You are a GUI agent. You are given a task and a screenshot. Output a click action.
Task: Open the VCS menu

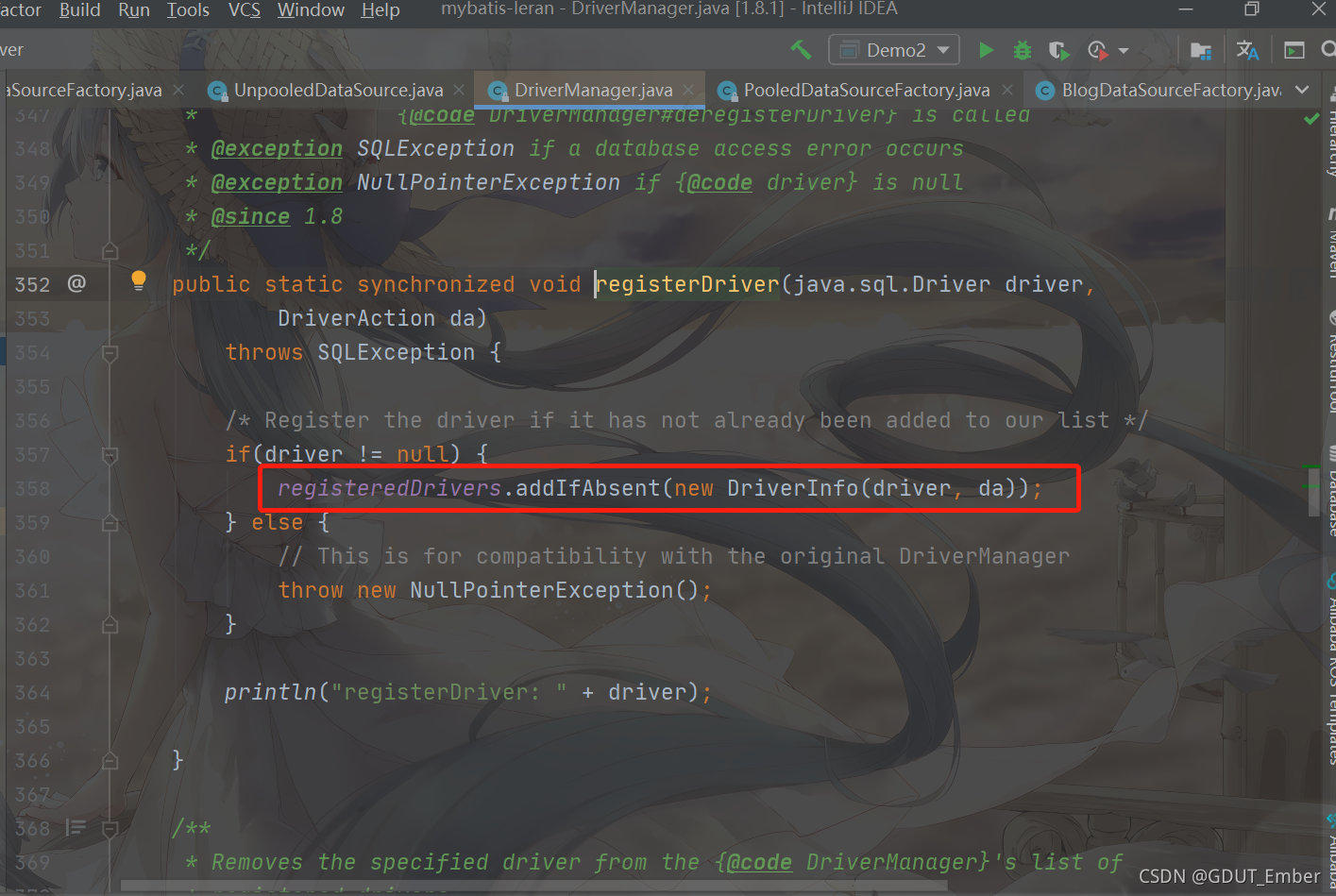point(244,10)
